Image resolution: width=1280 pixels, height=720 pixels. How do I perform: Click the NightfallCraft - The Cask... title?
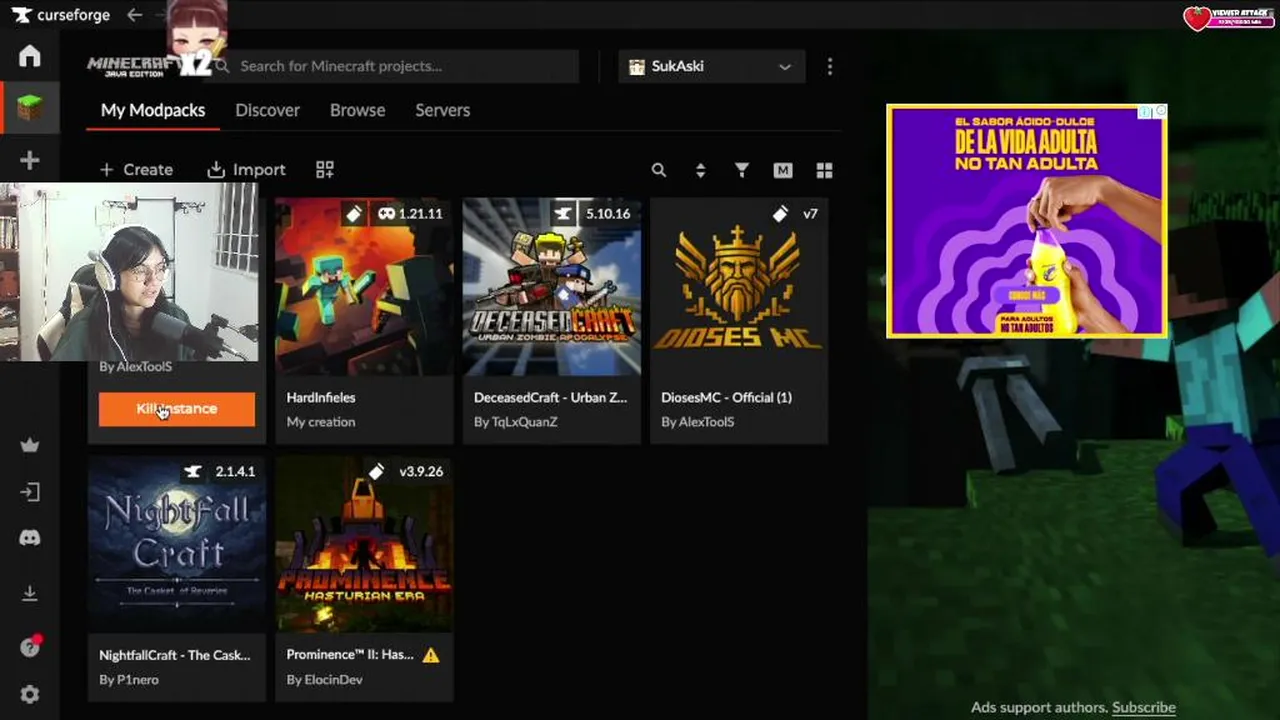click(x=175, y=655)
